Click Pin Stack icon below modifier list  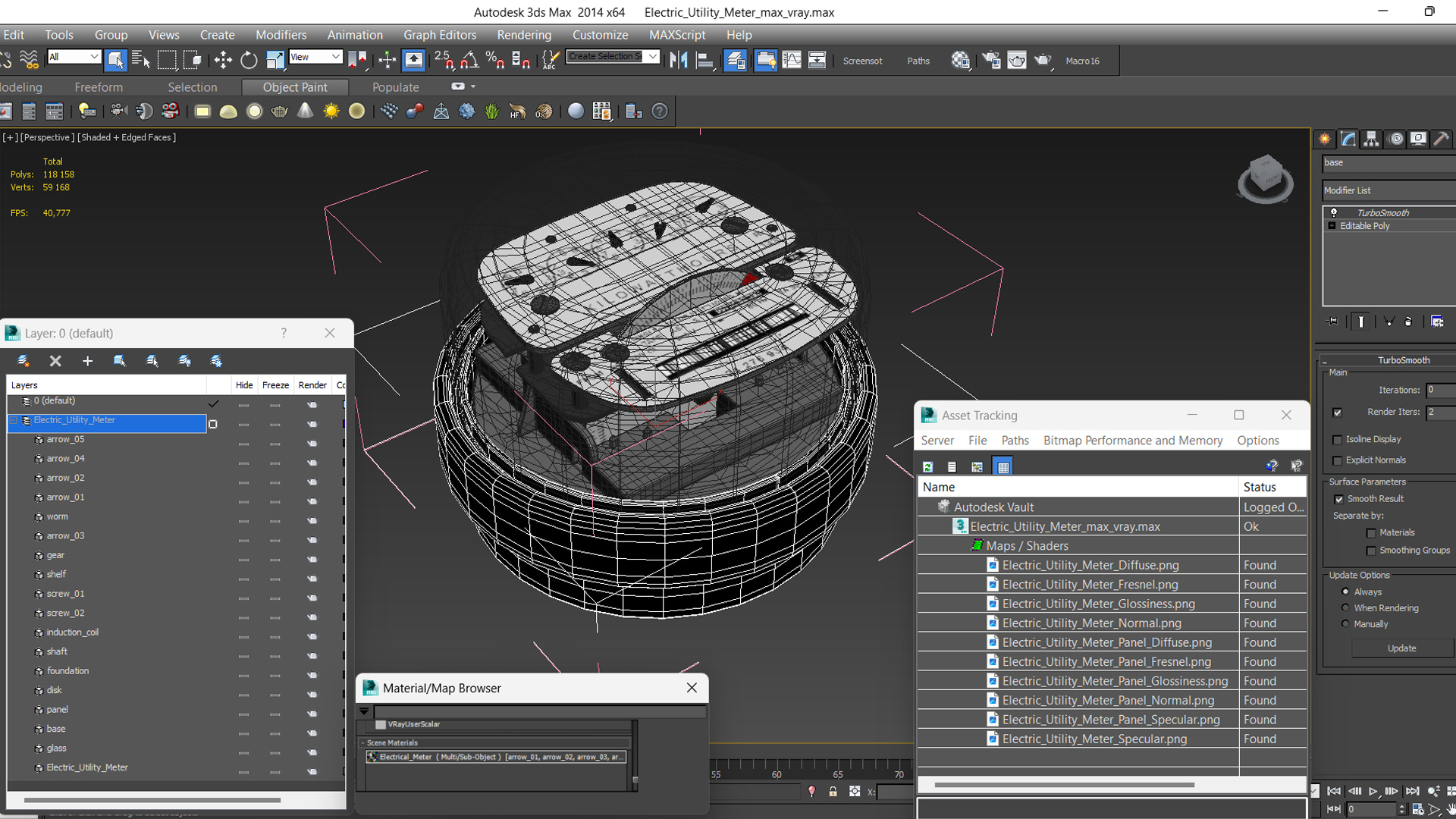click(1333, 322)
